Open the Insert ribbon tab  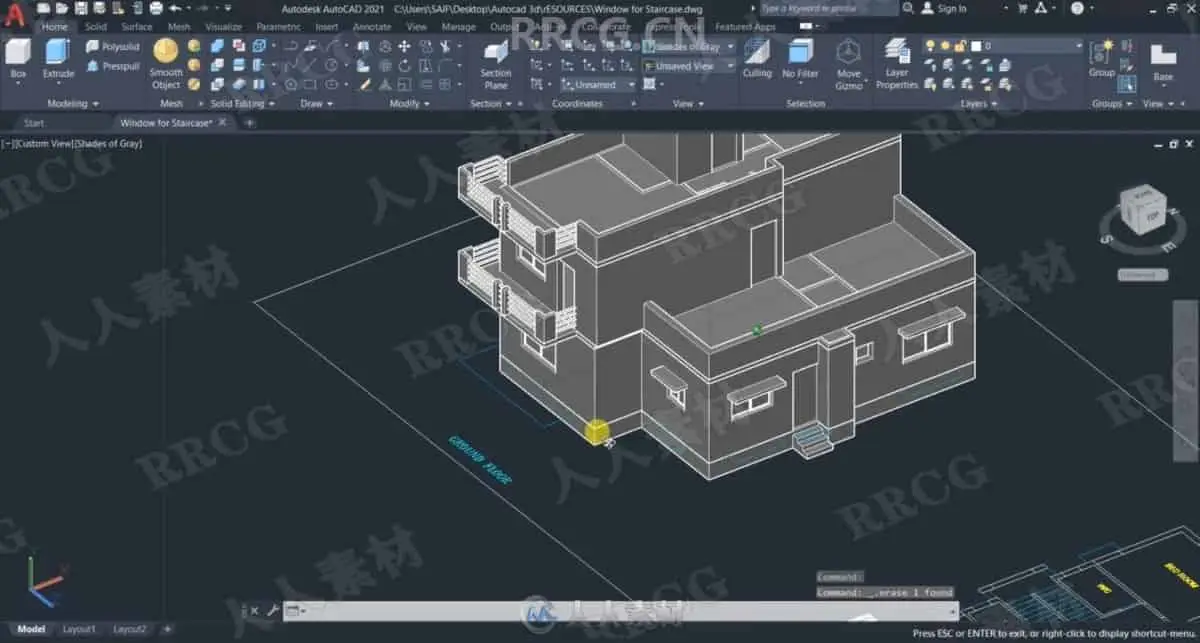coord(327,27)
